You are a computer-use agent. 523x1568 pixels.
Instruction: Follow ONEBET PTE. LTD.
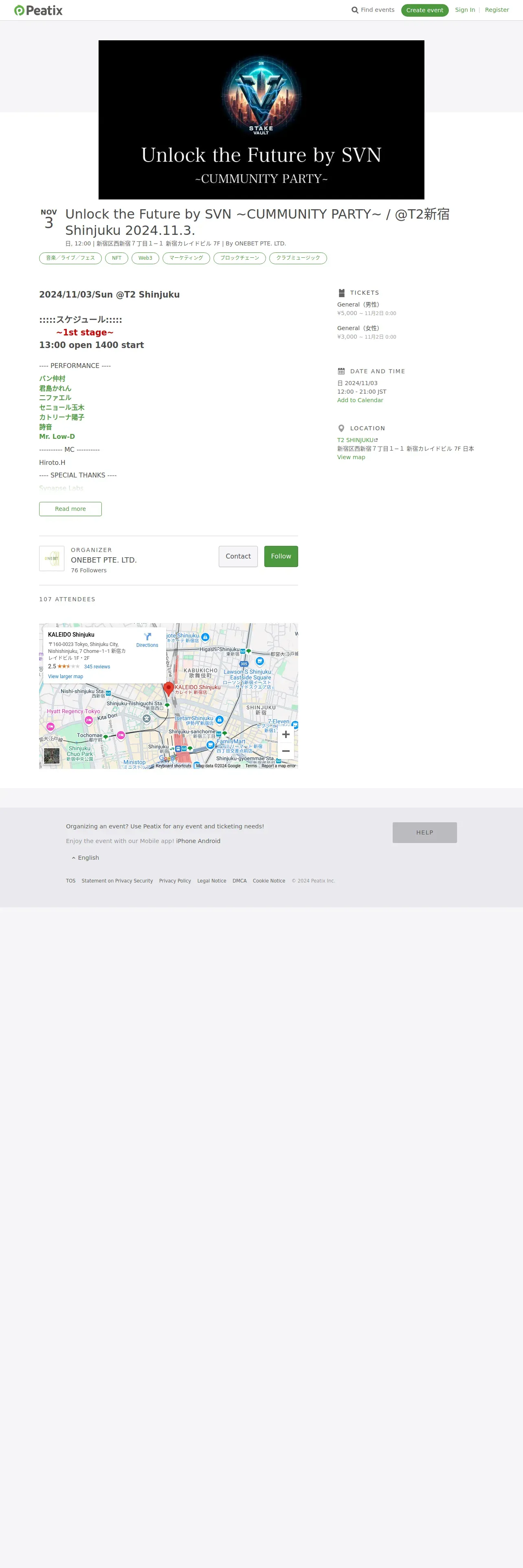(281, 556)
